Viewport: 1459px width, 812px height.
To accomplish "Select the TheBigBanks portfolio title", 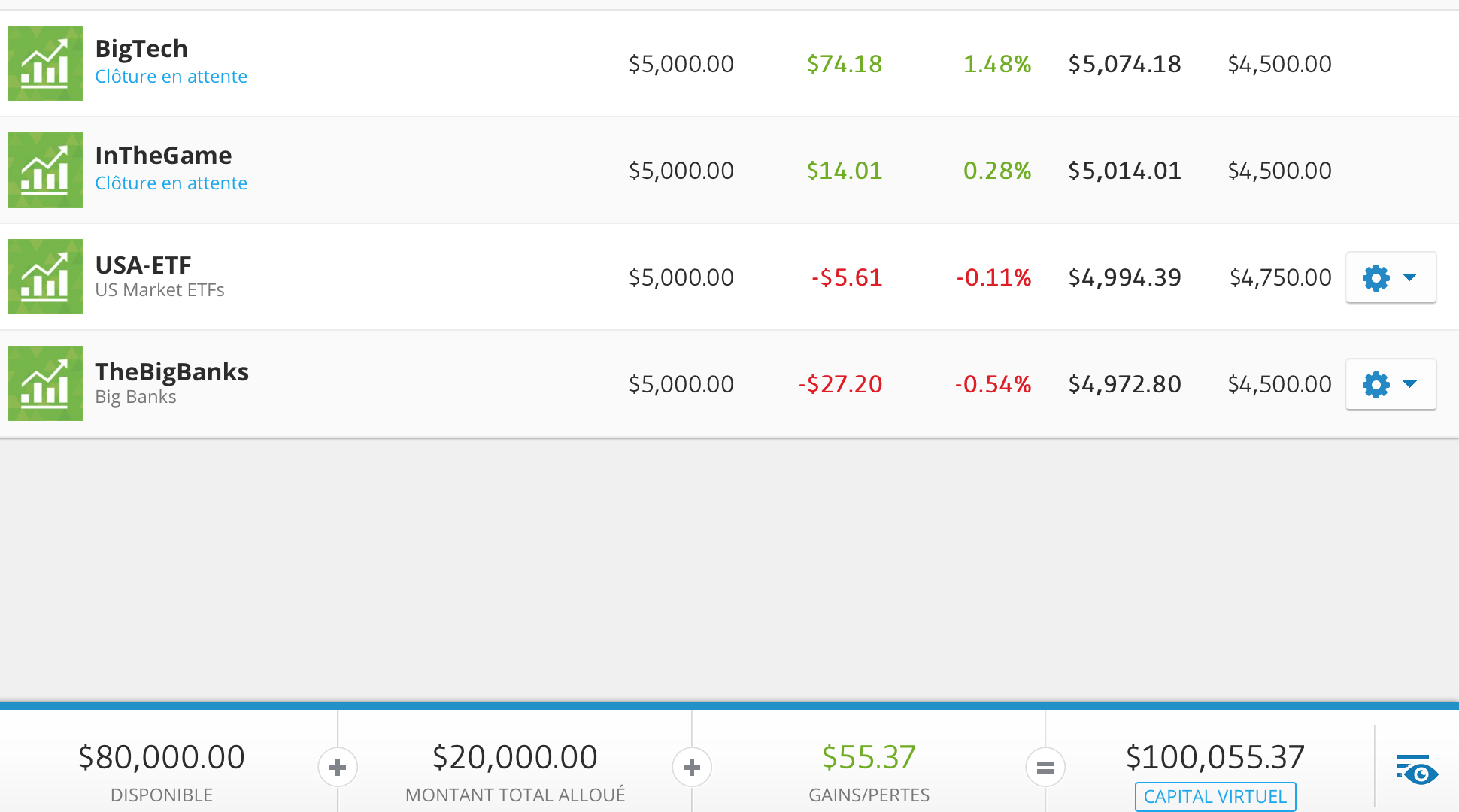I will 171,372.
